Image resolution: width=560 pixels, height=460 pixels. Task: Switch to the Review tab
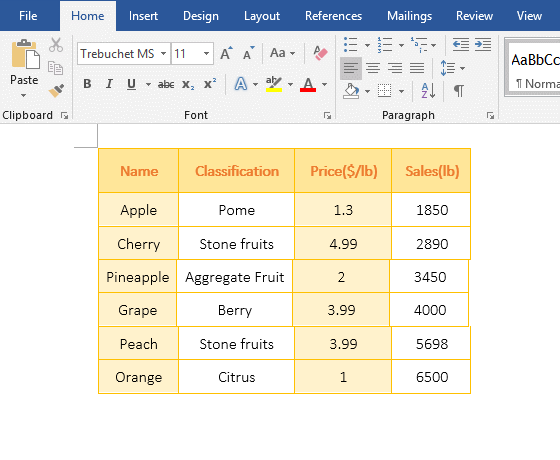(474, 16)
